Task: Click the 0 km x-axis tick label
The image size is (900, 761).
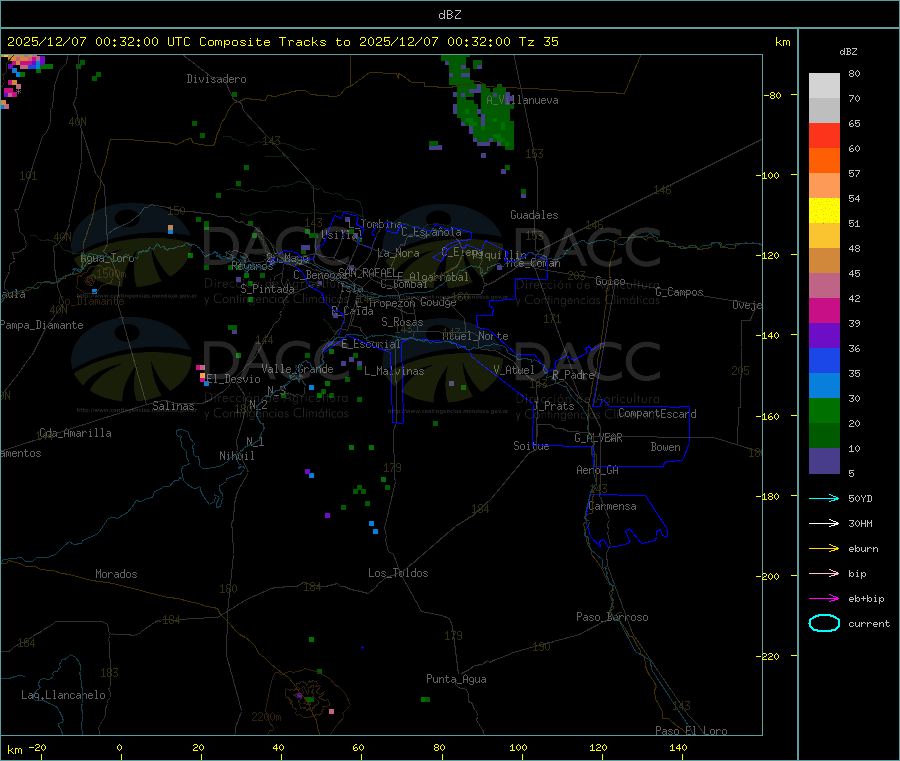Action: tap(119, 747)
